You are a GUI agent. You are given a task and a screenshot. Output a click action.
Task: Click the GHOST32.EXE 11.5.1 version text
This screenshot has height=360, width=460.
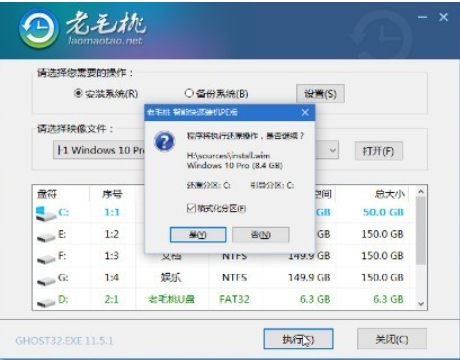(64, 341)
